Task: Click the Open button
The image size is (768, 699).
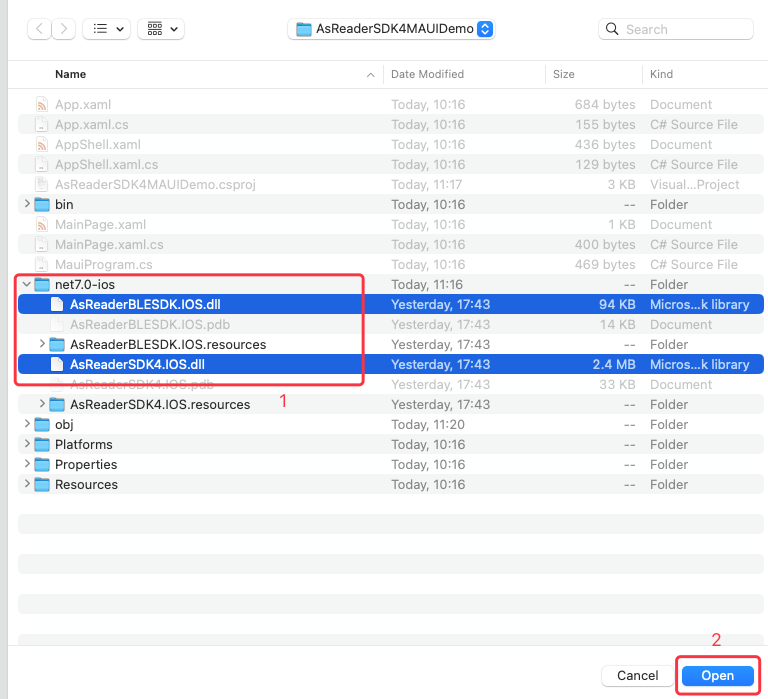Action: coord(717,675)
